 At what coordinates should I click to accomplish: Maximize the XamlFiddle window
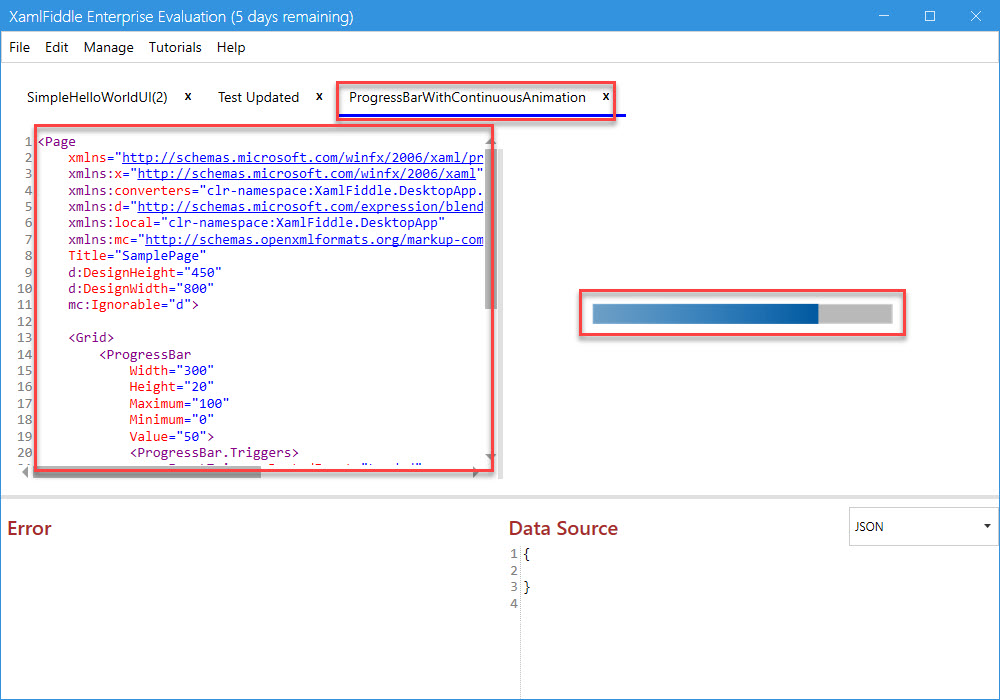pyautogui.click(x=930, y=16)
